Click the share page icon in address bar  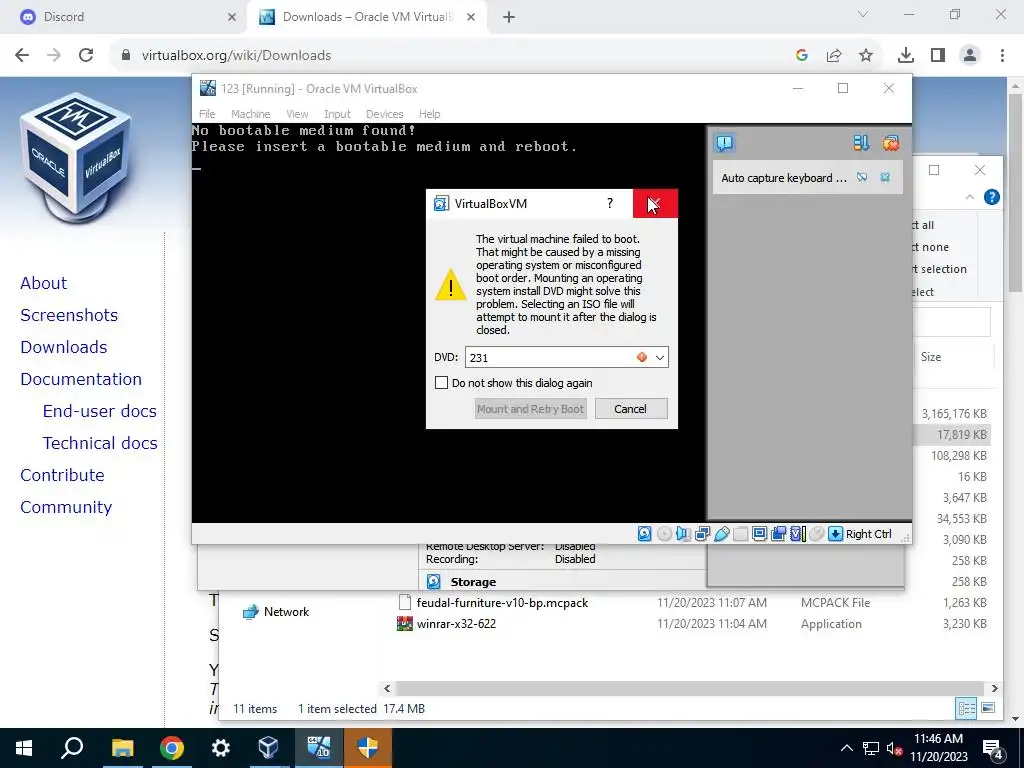834,56
